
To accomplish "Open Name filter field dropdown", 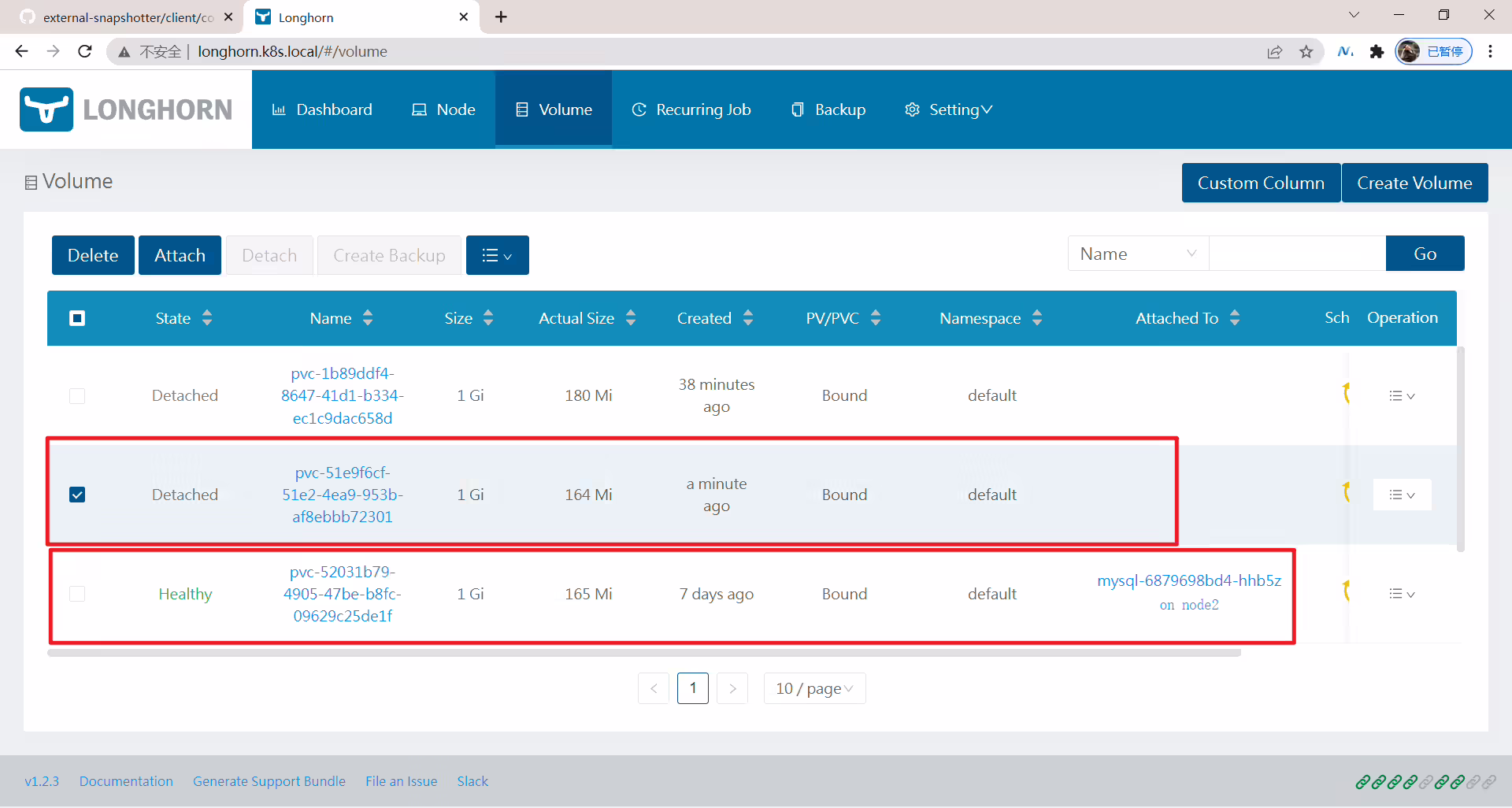I will click(x=1138, y=254).
